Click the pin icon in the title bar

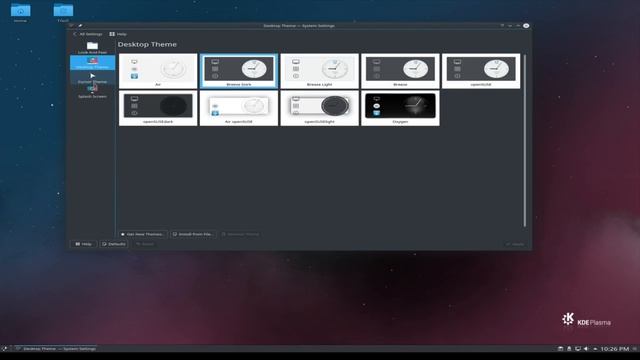80,26
